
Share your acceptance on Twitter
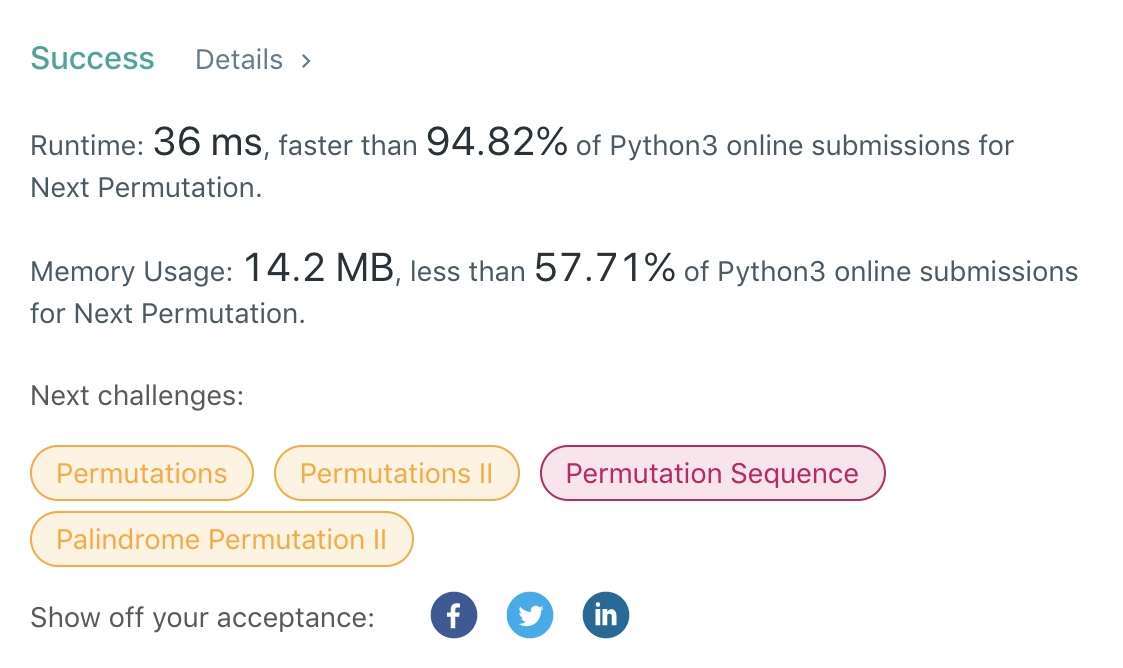530,615
